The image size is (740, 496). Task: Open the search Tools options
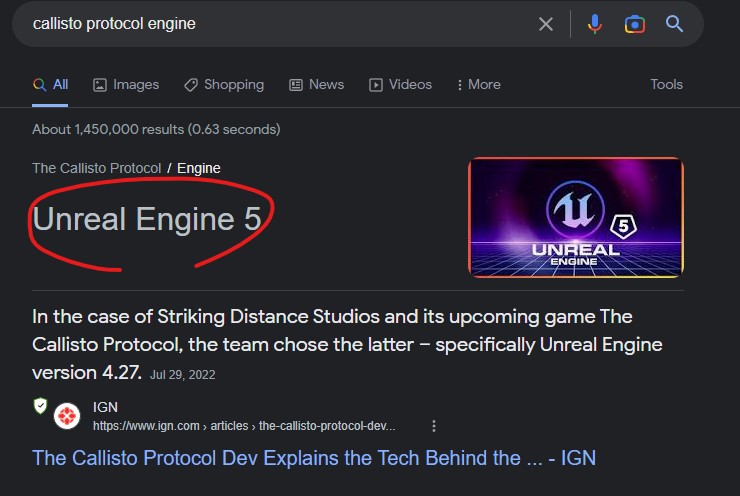(666, 85)
